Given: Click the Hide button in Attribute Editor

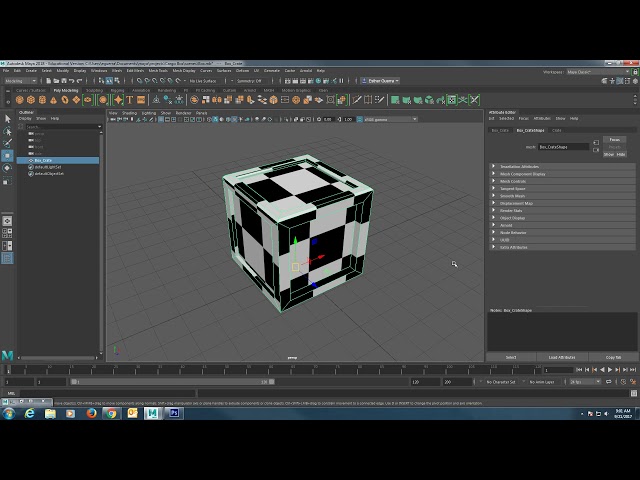Looking at the screenshot, I should [621, 155].
